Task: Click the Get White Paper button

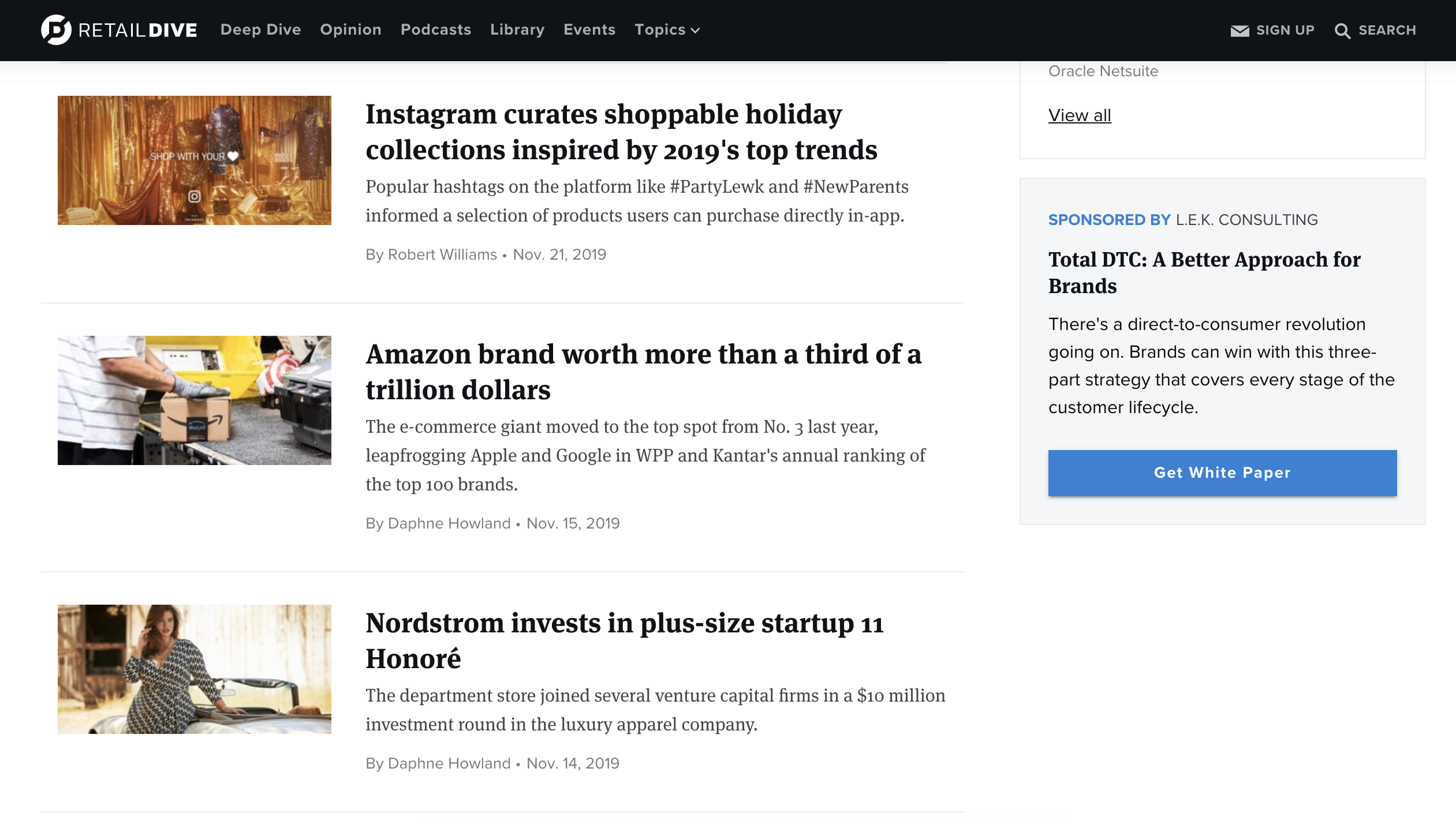Action: pos(1222,473)
